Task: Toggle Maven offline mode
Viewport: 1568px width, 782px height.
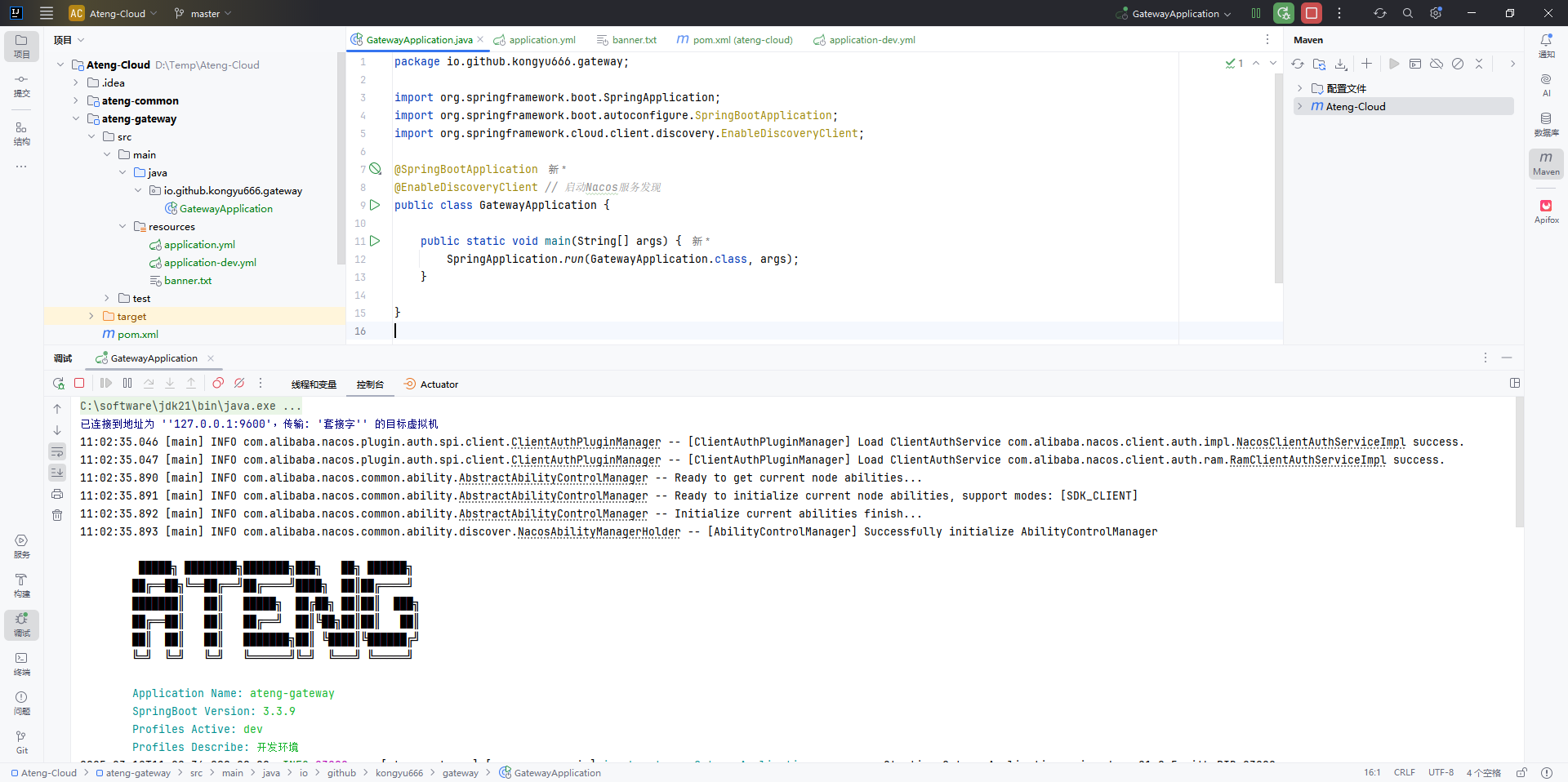Action: [1437, 64]
